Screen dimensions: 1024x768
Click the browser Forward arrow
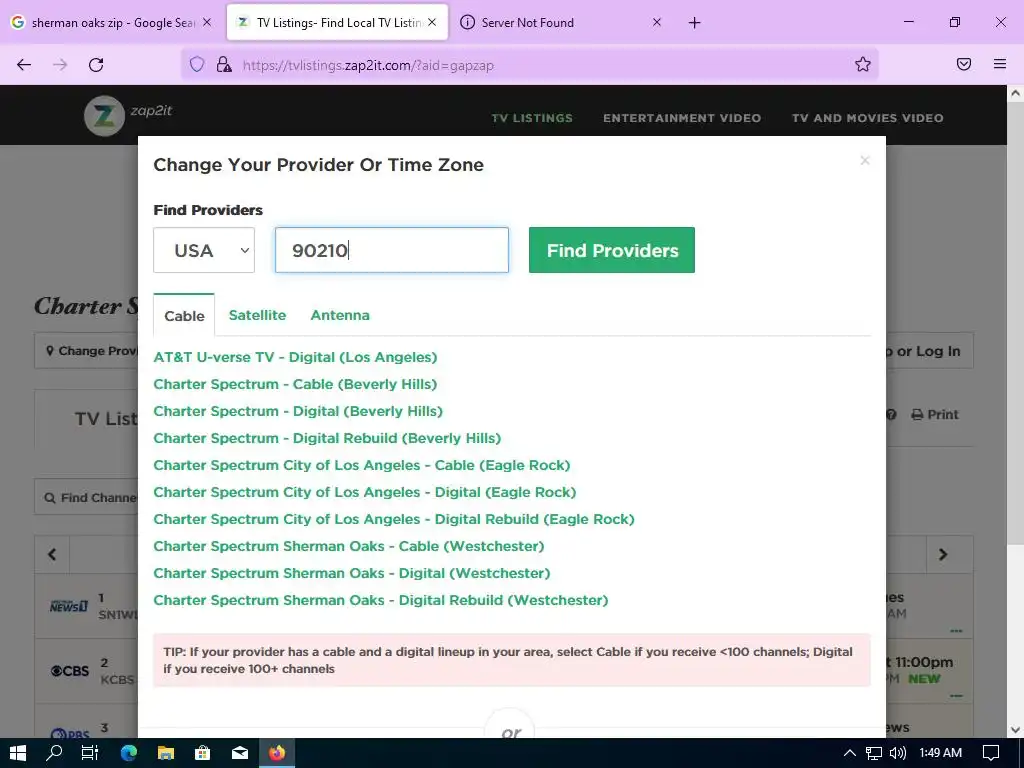coord(60,65)
